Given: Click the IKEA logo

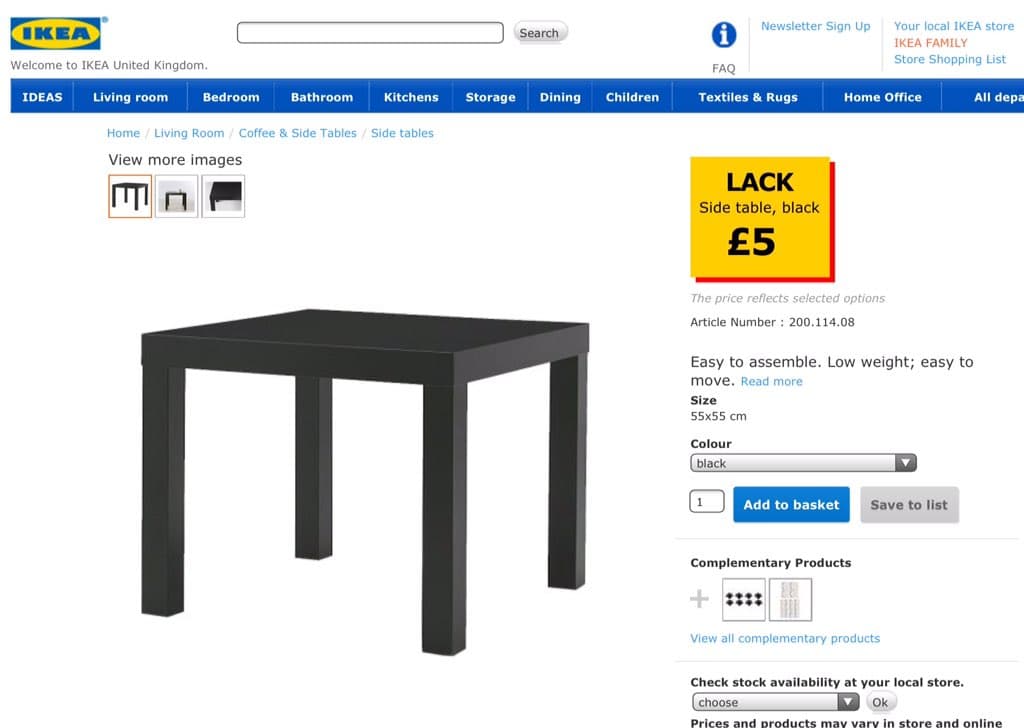Looking at the screenshot, I should tap(57, 33).
